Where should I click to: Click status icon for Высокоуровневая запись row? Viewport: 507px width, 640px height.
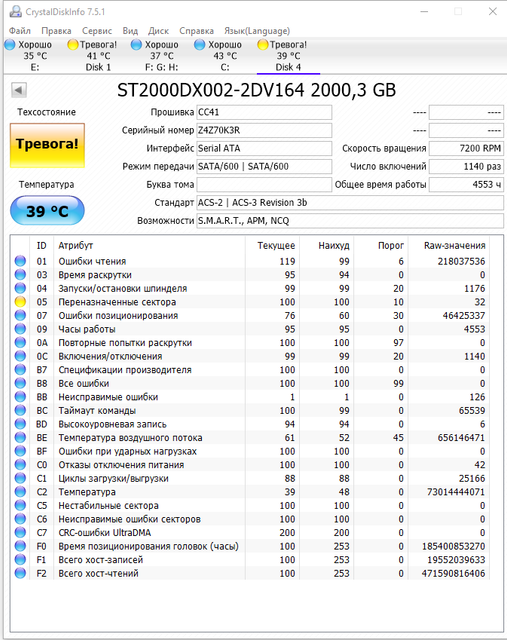20,424
